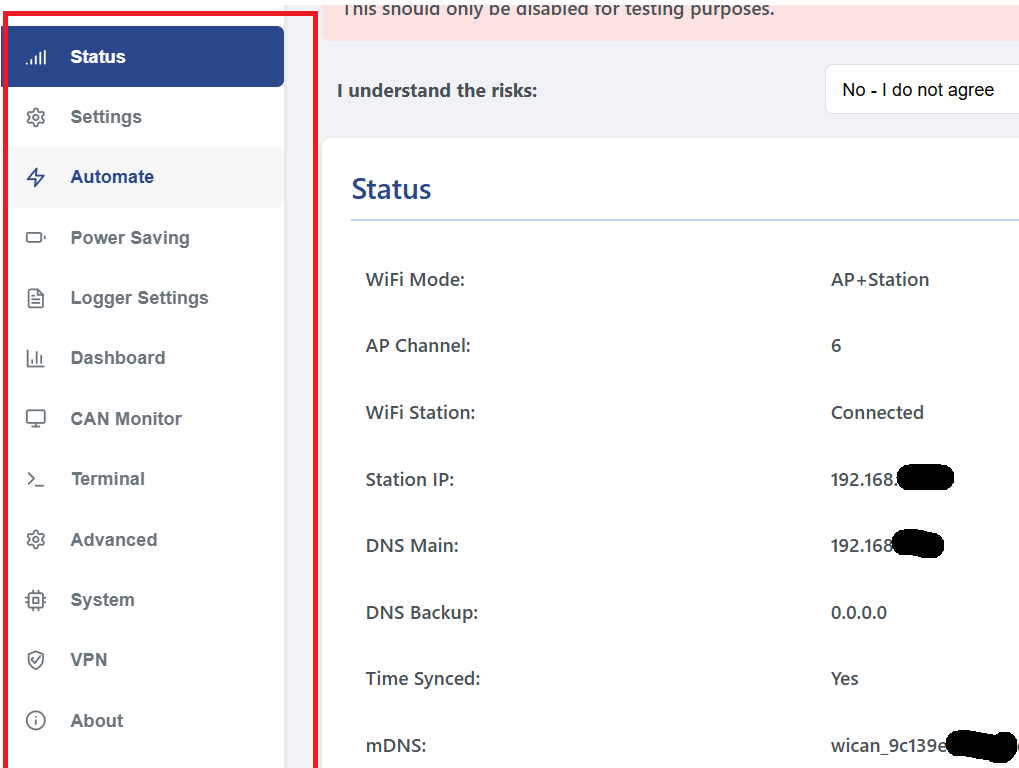Click the AP Channel value '6'
The height and width of the screenshot is (768, 1019).
[x=836, y=346]
